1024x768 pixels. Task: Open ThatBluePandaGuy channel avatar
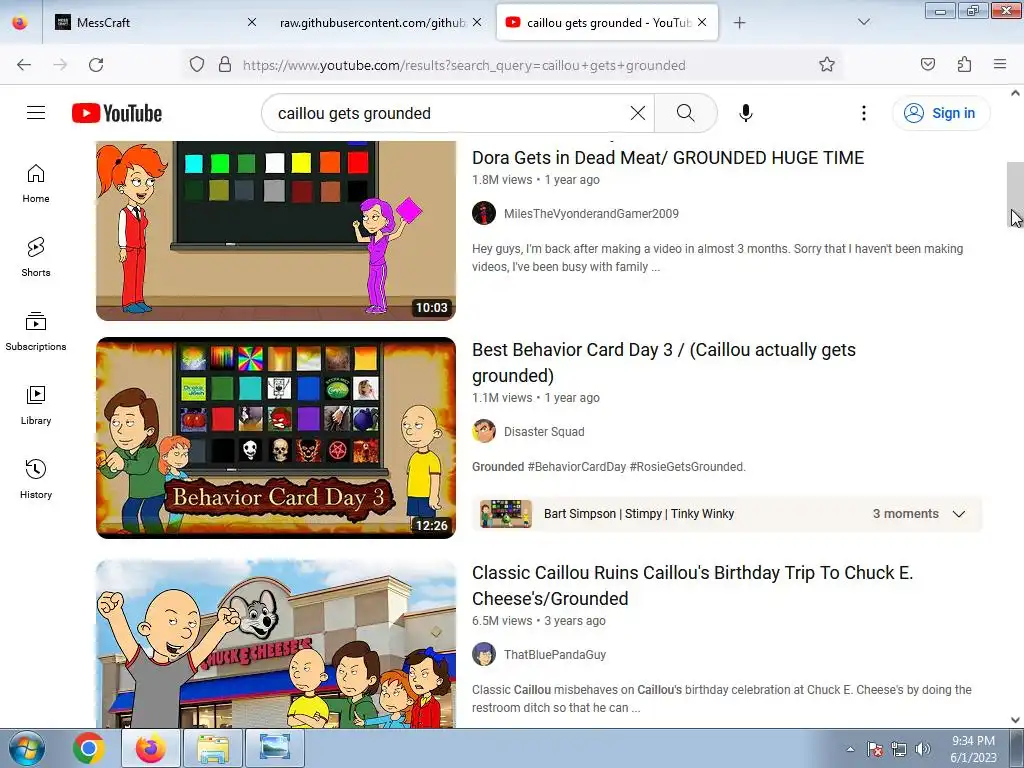pyautogui.click(x=484, y=654)
